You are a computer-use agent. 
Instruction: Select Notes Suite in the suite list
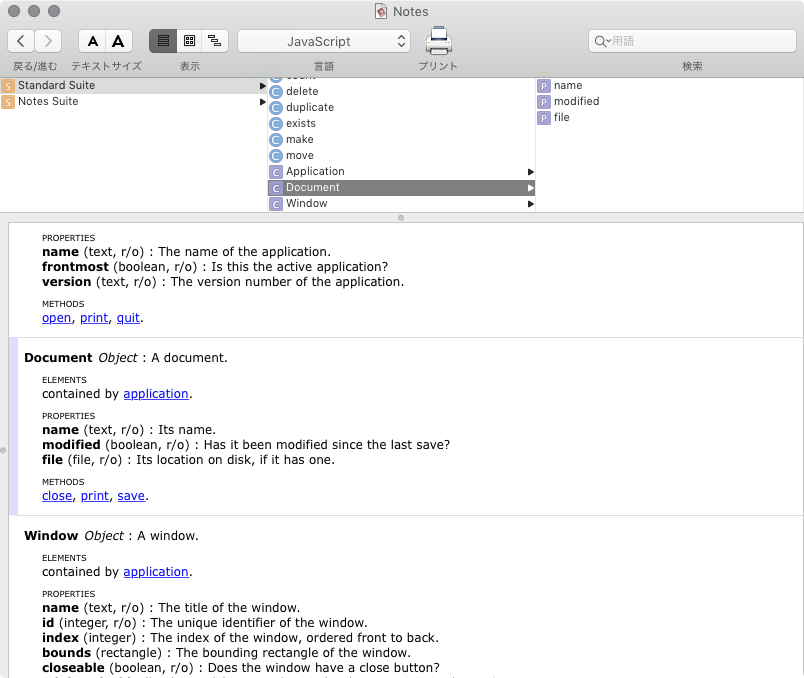pos(48,101)
